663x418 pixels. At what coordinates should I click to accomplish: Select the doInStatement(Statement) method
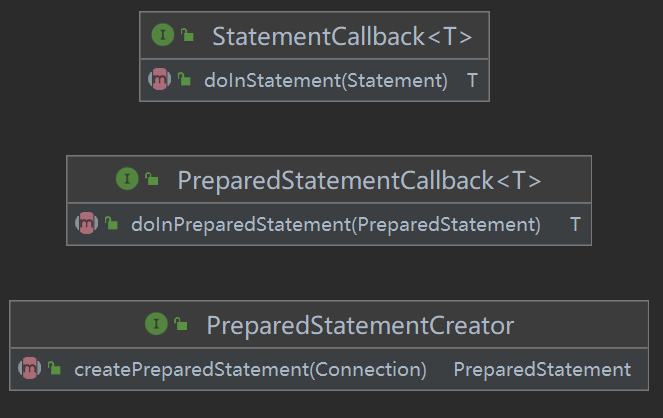(x=326, y=81)
